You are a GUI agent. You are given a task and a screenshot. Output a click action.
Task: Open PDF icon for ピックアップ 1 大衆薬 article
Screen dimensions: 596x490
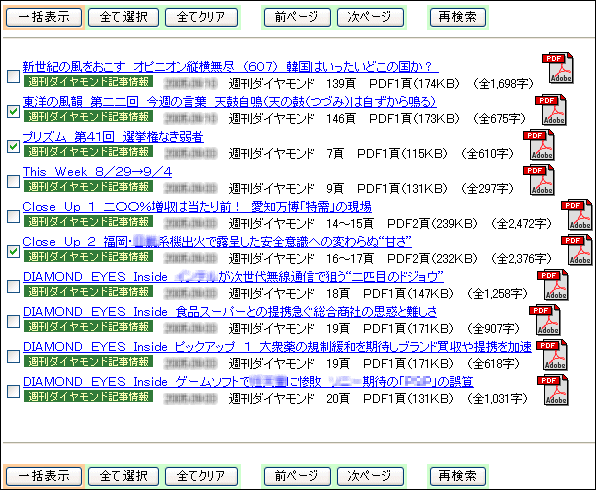tap(552, 355)
